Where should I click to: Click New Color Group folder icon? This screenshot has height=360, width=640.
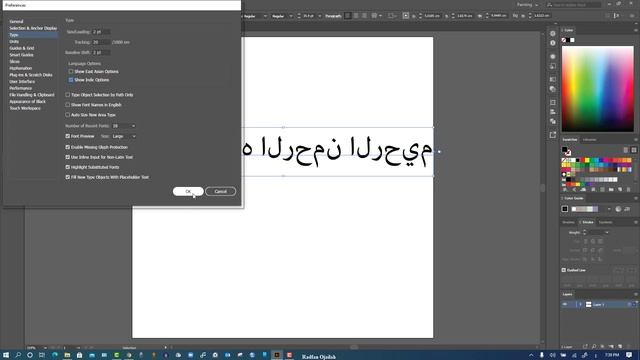click(611, 190)
